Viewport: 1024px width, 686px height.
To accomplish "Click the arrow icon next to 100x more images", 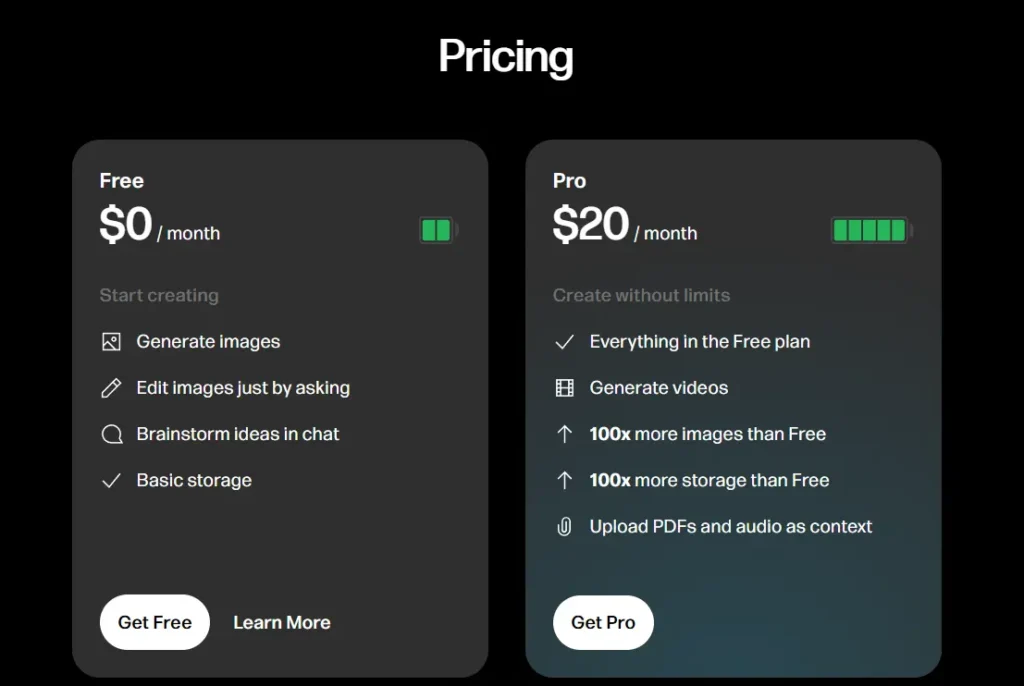I will (x=565, y=434).
